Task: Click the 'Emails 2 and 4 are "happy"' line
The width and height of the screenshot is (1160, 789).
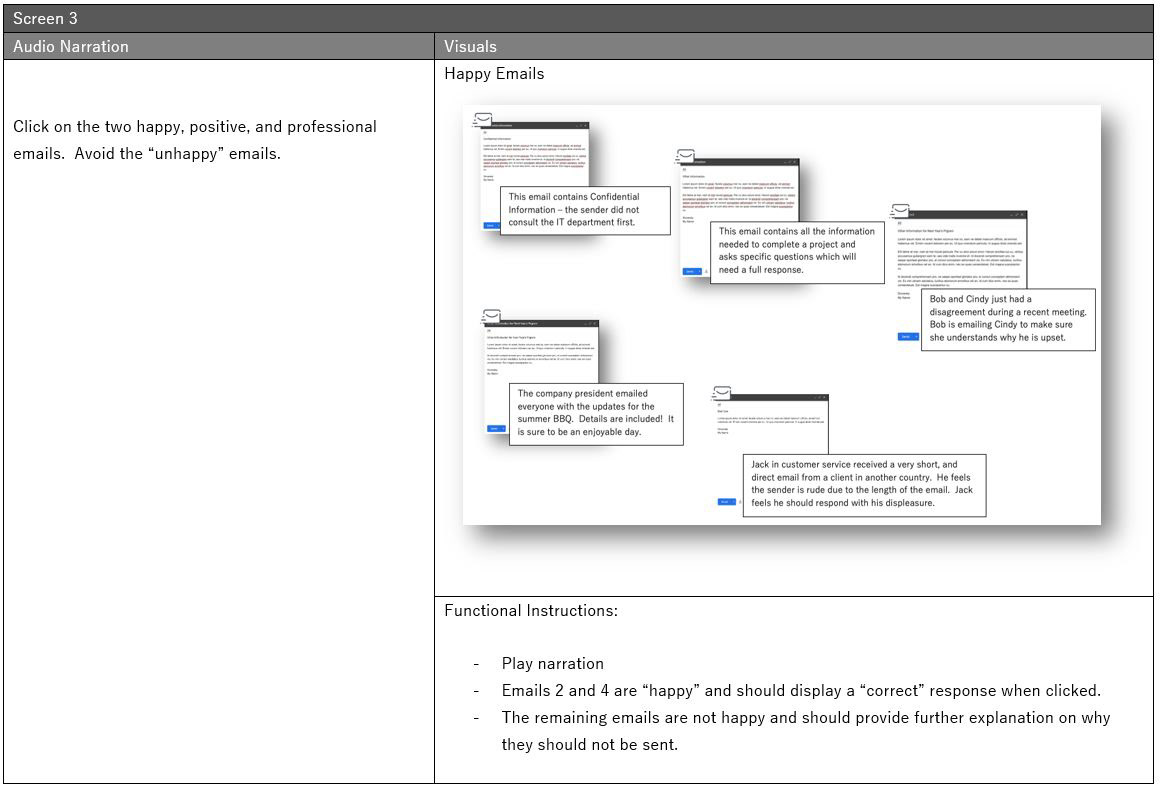Action: pos(801,691)
